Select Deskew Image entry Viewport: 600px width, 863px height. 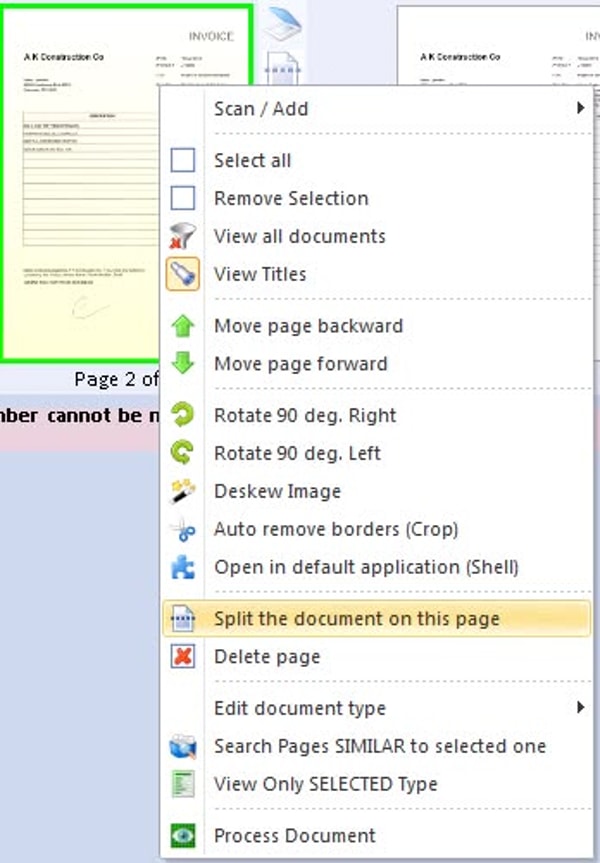(x=377, y=491)
